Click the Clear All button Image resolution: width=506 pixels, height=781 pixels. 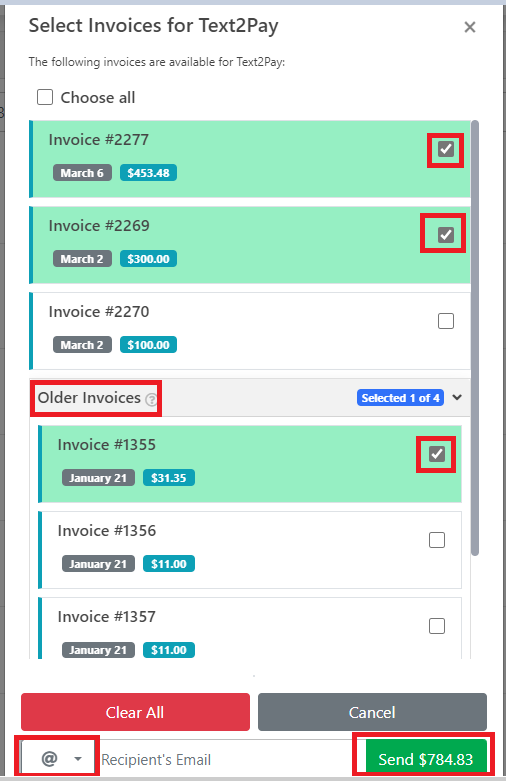(x=135, y=712)
